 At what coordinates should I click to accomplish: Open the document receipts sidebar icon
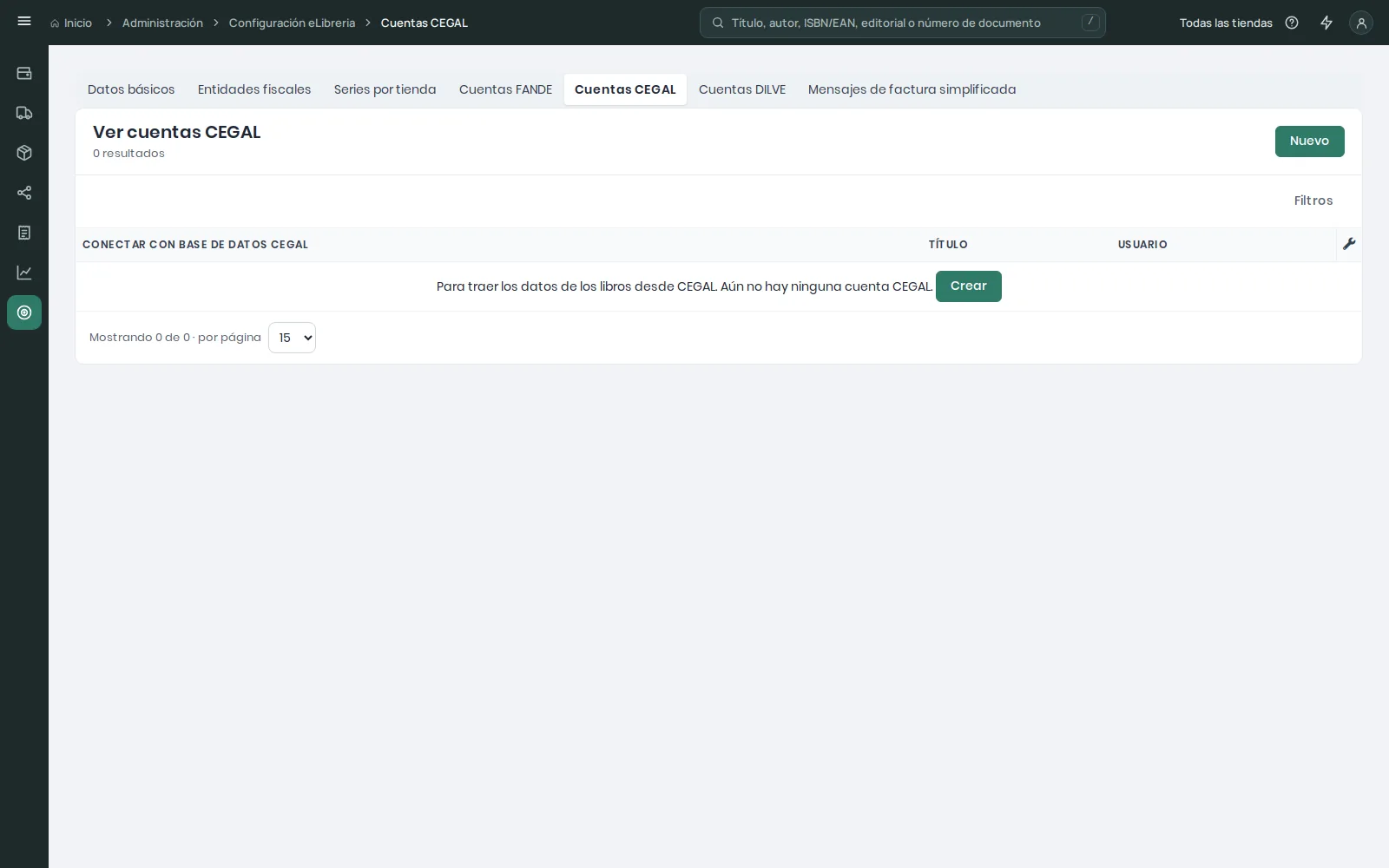(x=24, y=233)
